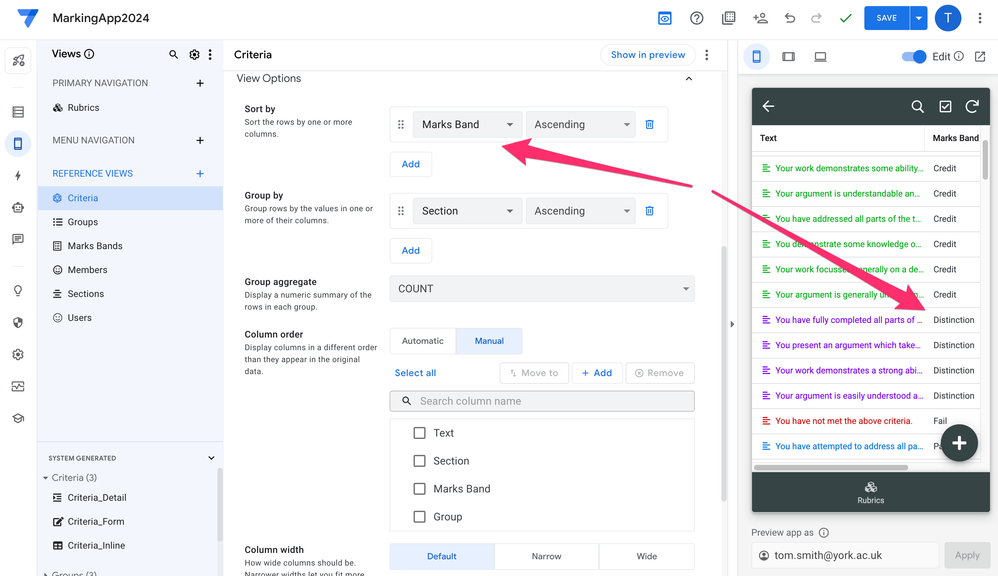Click the + Add column button

(x=597, y=373)
